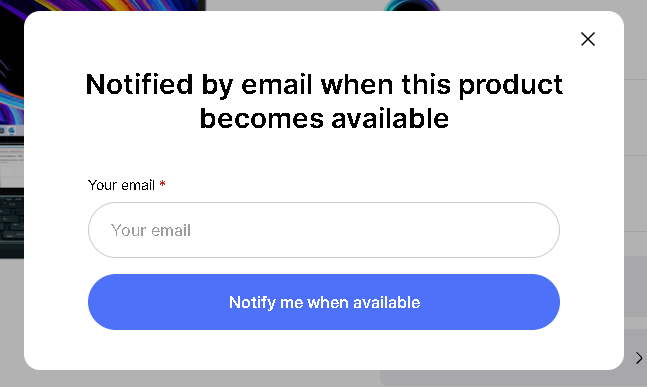This screenshot has width=647, height=387.
Task: Click the popup heading about product availability
Action: coord(324,101)
